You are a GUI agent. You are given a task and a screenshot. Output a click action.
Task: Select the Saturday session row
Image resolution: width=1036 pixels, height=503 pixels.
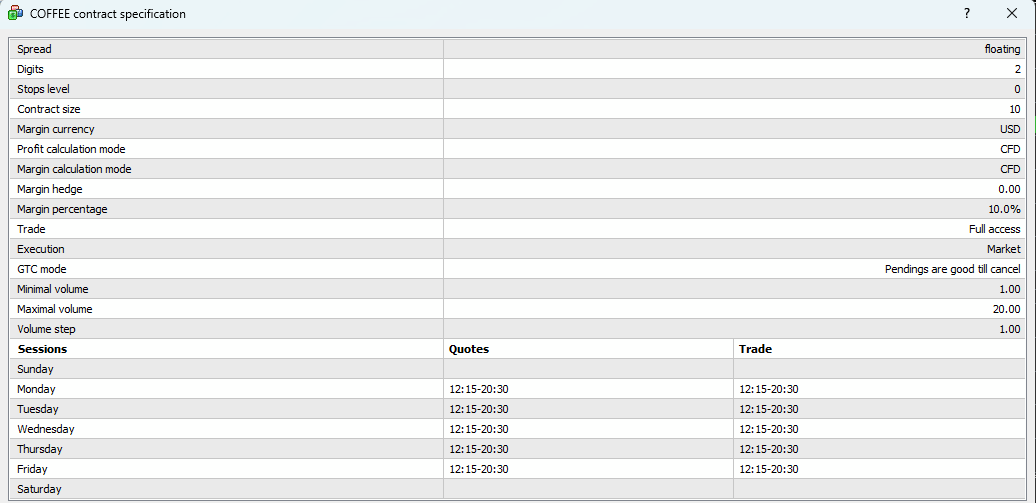tap(39, 489)
